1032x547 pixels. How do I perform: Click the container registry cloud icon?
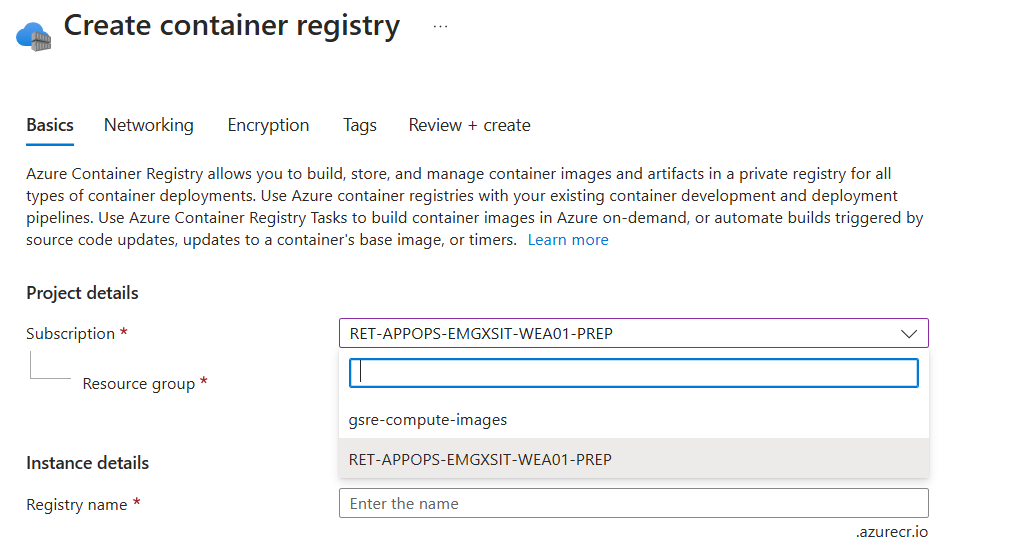34,36
